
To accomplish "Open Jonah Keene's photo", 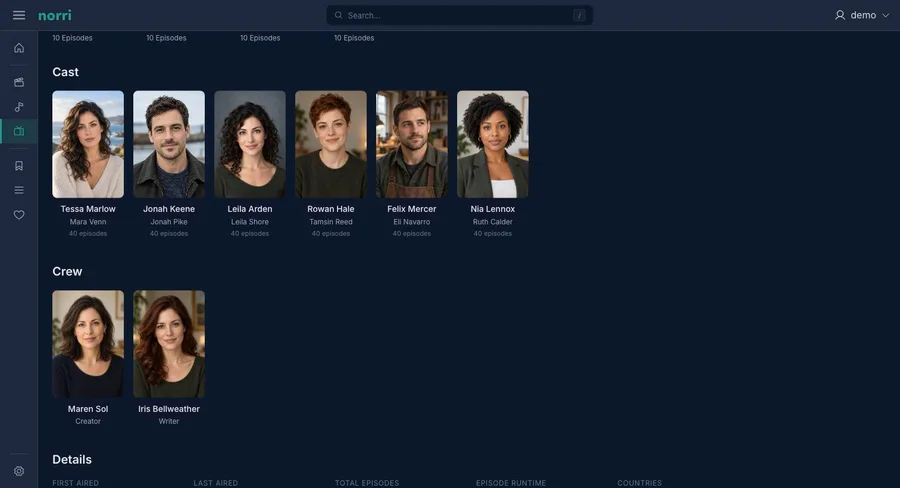I will pos(169,144).
